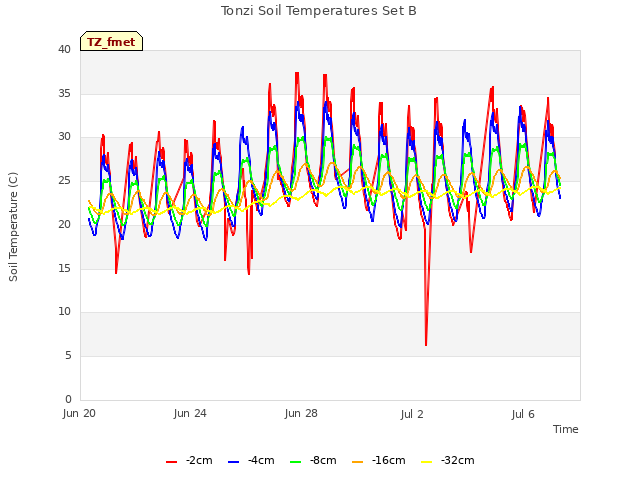Select chart title Tonzi Soil Temperatures Set B
This screenshot has height=480, width=640.
(319, 11)
